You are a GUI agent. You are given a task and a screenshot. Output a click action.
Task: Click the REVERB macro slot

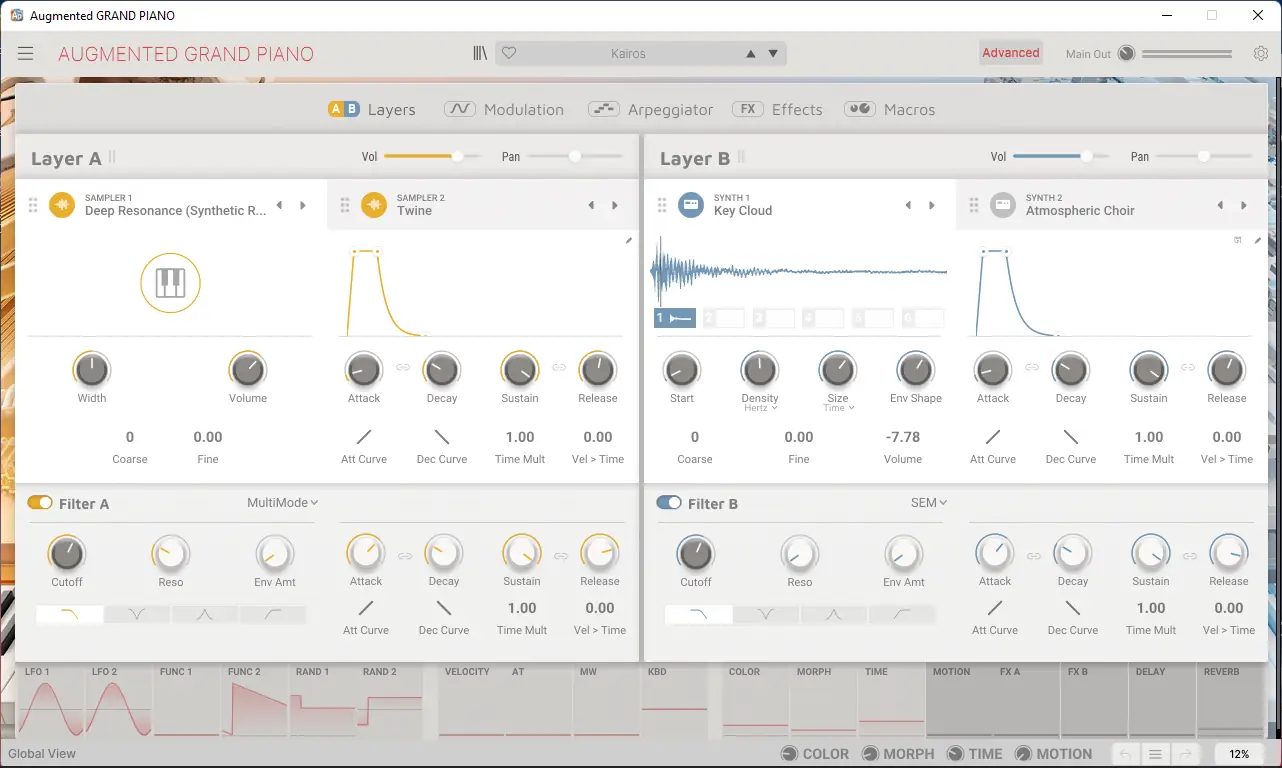(1230, 702)
